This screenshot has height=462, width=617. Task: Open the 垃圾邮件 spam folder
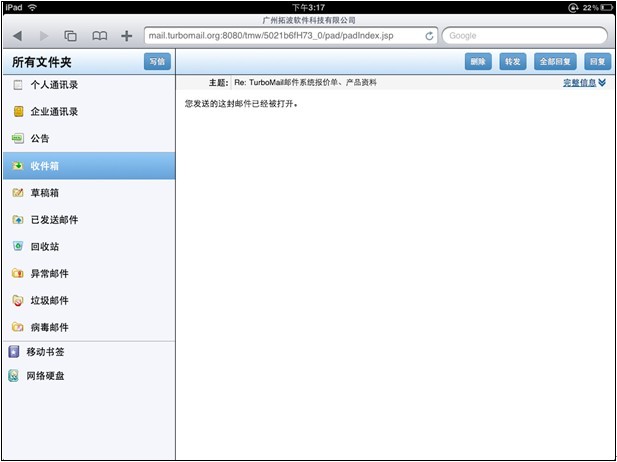[49, 300]
